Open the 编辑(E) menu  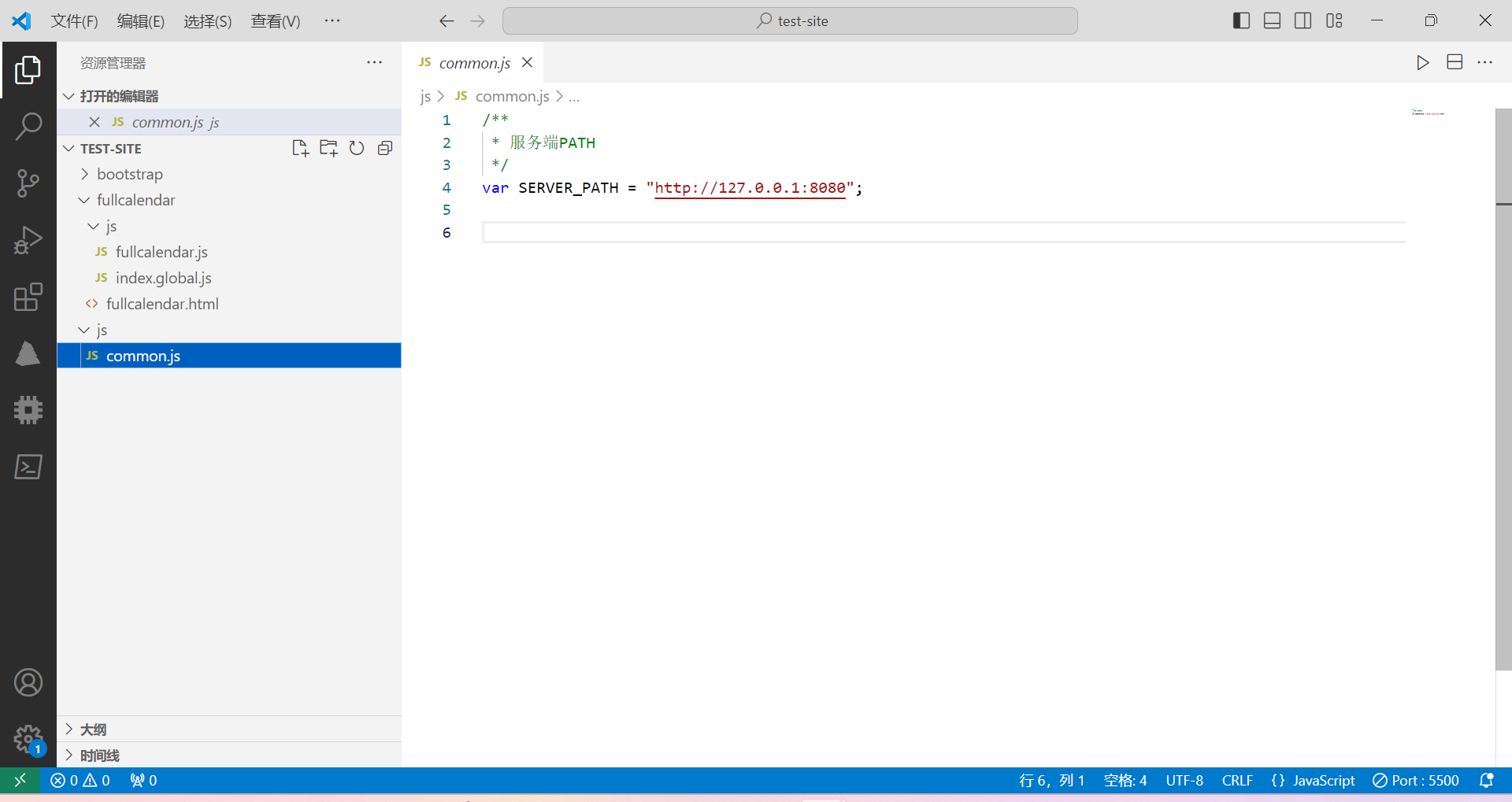141,21
